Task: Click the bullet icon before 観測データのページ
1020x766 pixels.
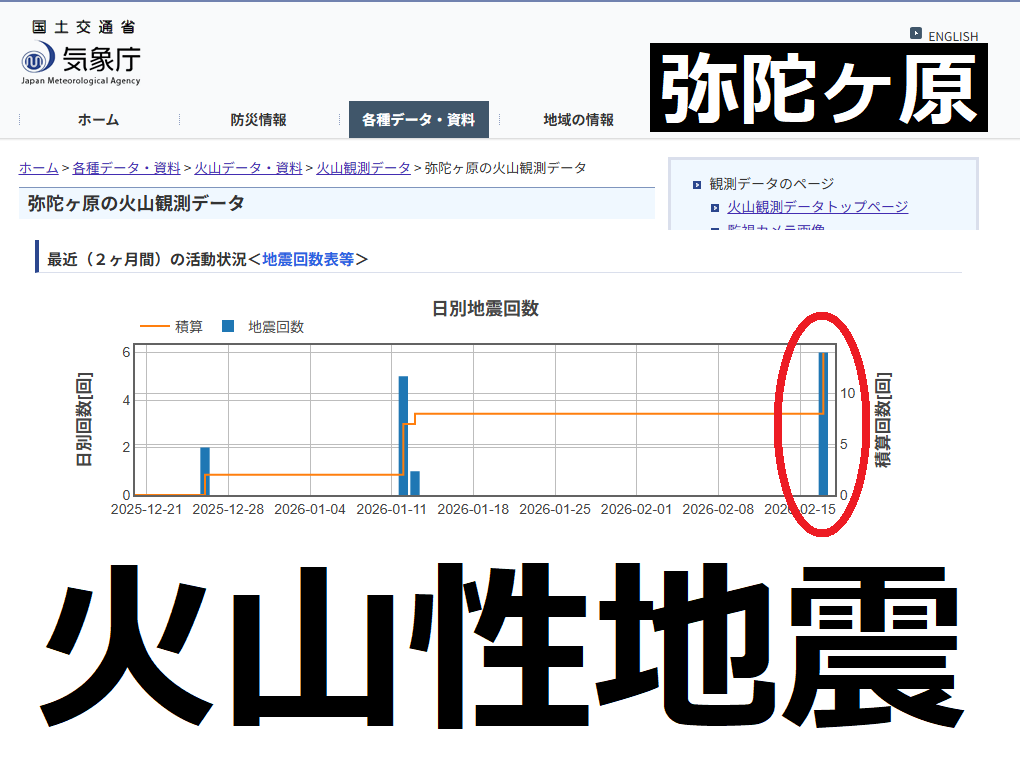Action: pyautogui.click(x=697, y=184)
